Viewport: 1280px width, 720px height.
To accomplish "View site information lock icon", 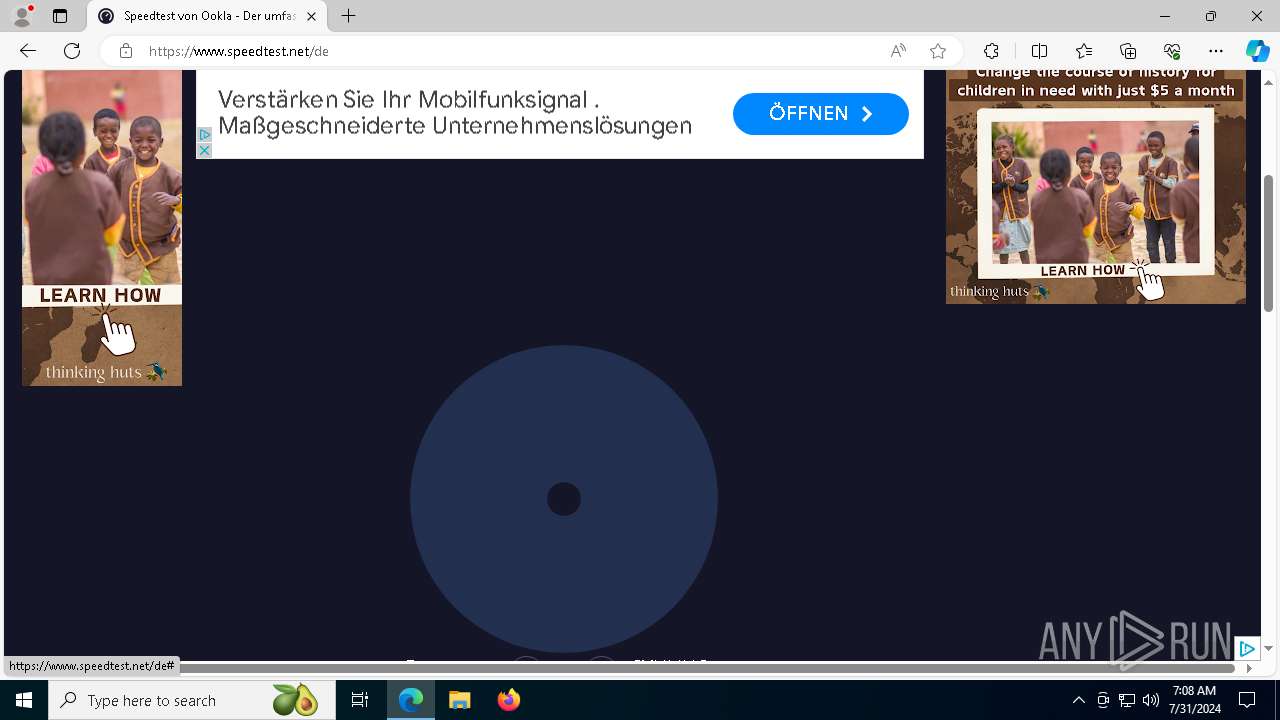I will 126,51.
